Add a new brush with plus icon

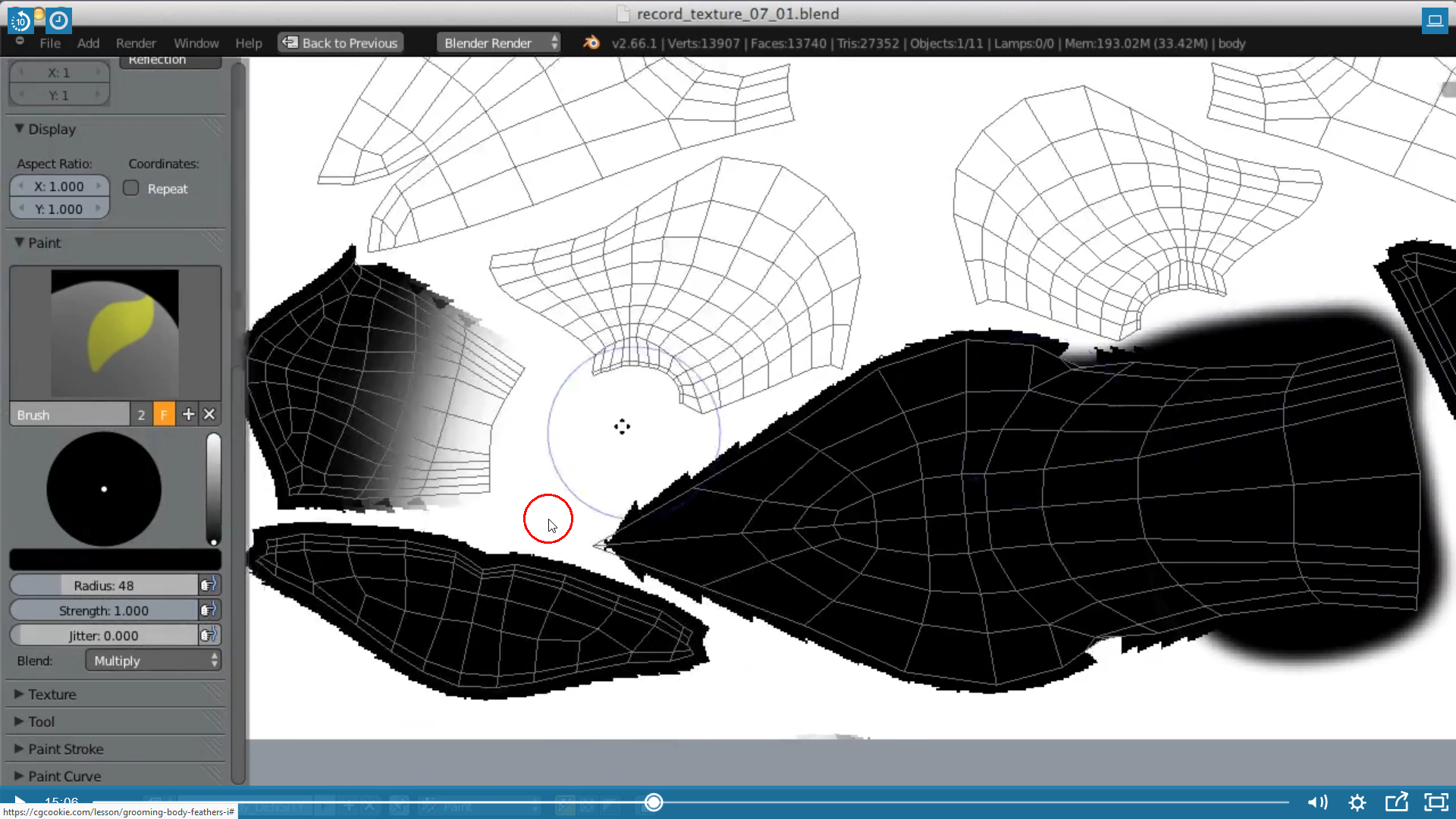188,414
